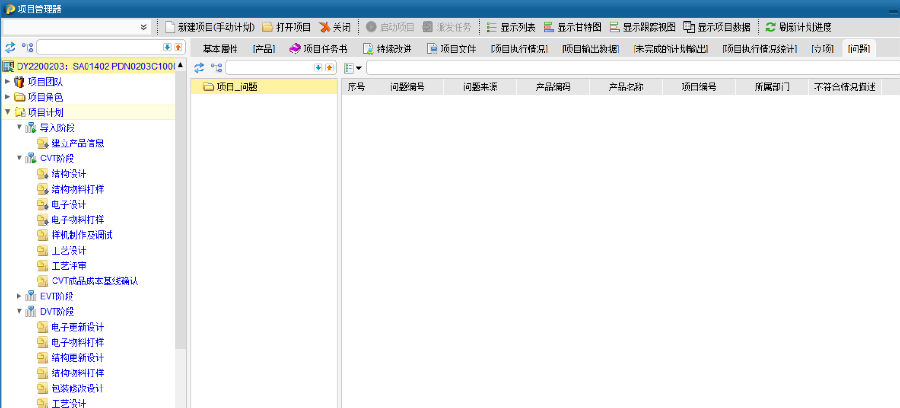Viewport: 900px width, 408px height.
Task: Click orange up arrow in project tree search
Action: coord(178,48)
